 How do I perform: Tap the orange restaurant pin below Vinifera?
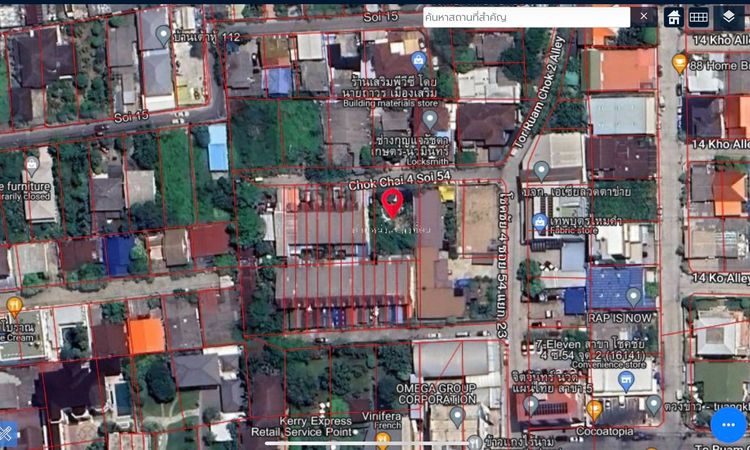(x=382, y=440)
